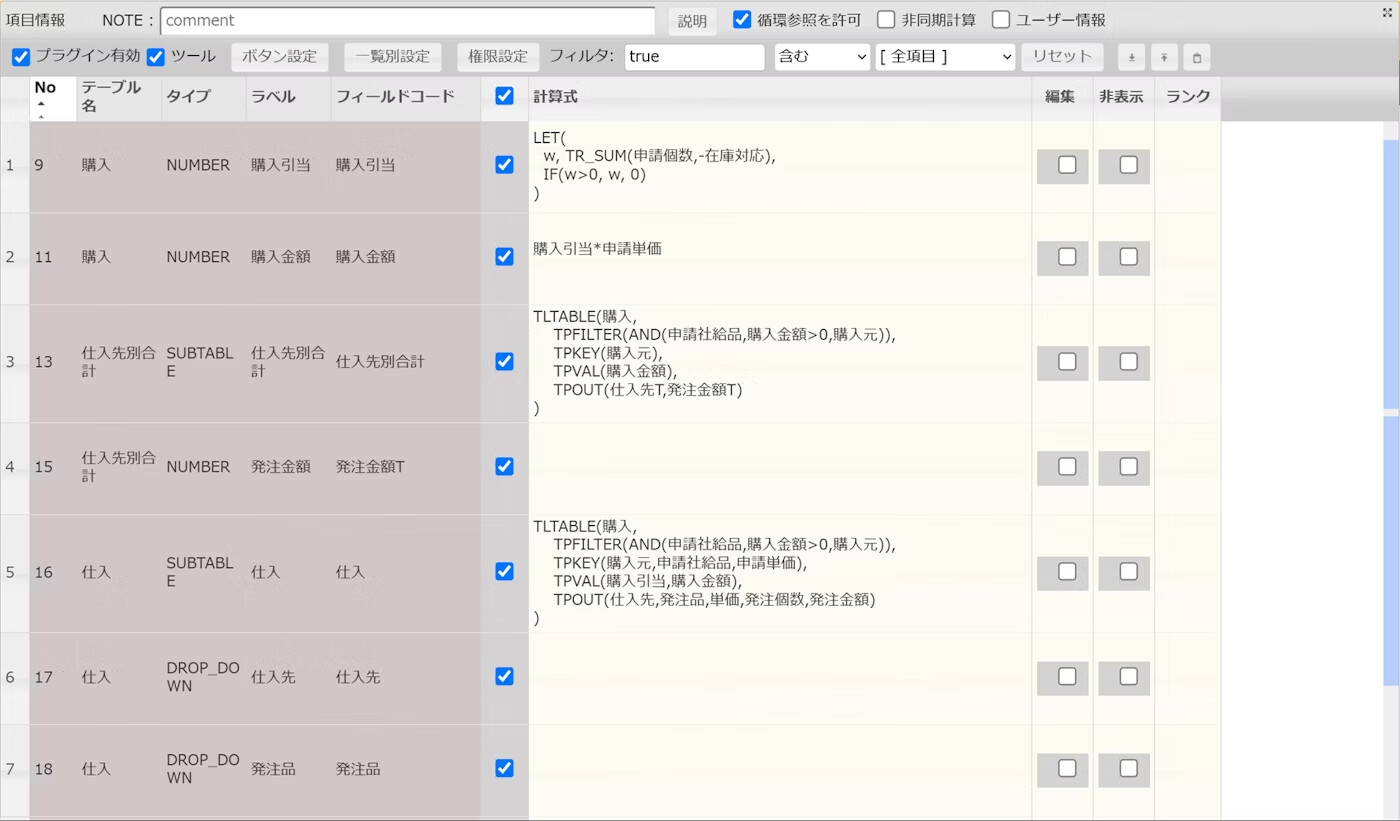The image size is (1400, 821).
Task: Check the 編集 checkbox for the 発注金額T row
Action: tap(1067, 466)
